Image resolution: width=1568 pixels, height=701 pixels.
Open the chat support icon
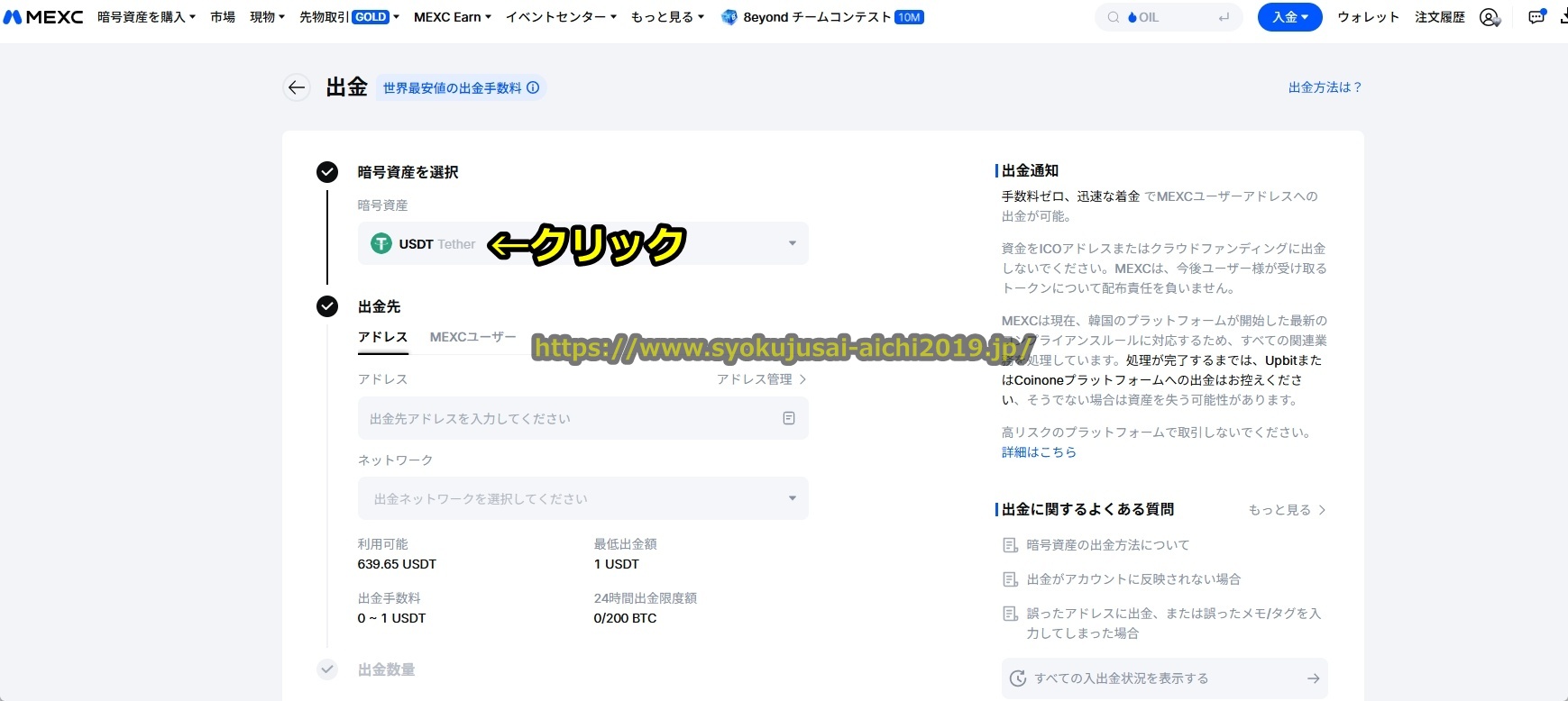pyautogui.click(x=1536, y=17)
